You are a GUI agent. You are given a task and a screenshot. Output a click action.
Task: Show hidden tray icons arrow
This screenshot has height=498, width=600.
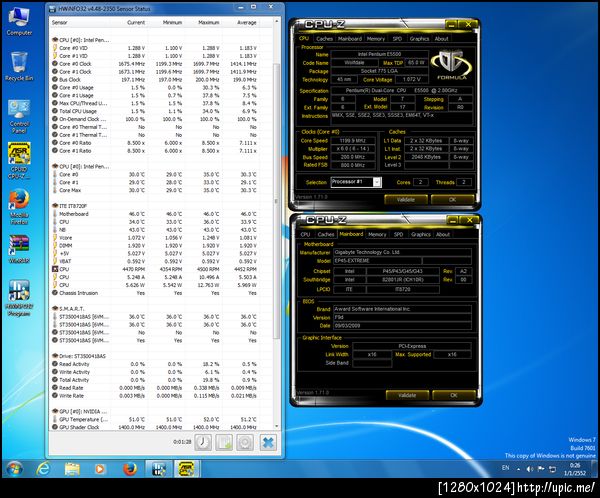518,469
